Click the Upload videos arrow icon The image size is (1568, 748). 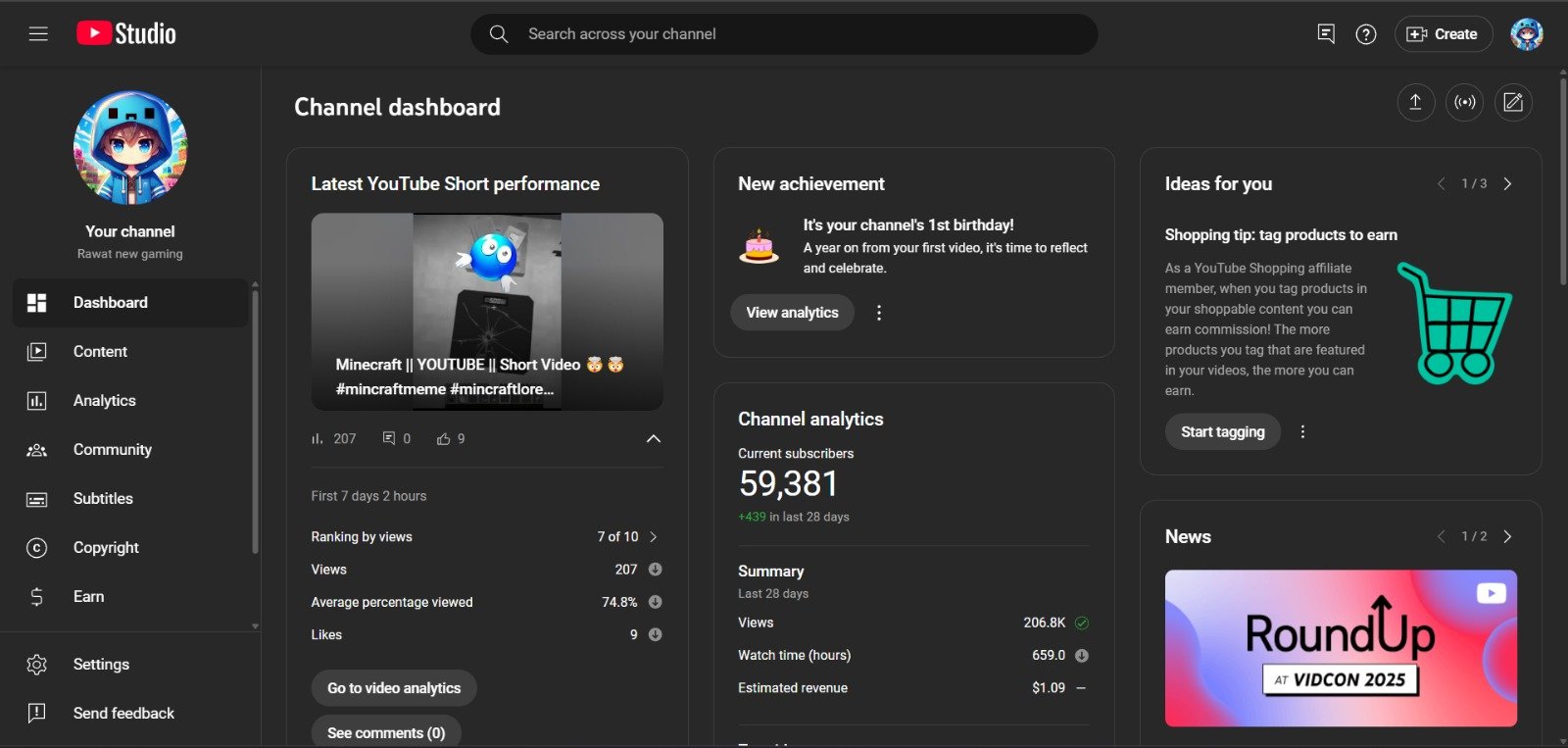coord(1415,102)
